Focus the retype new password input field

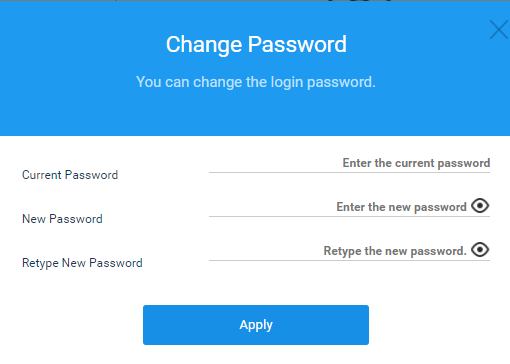339,251
